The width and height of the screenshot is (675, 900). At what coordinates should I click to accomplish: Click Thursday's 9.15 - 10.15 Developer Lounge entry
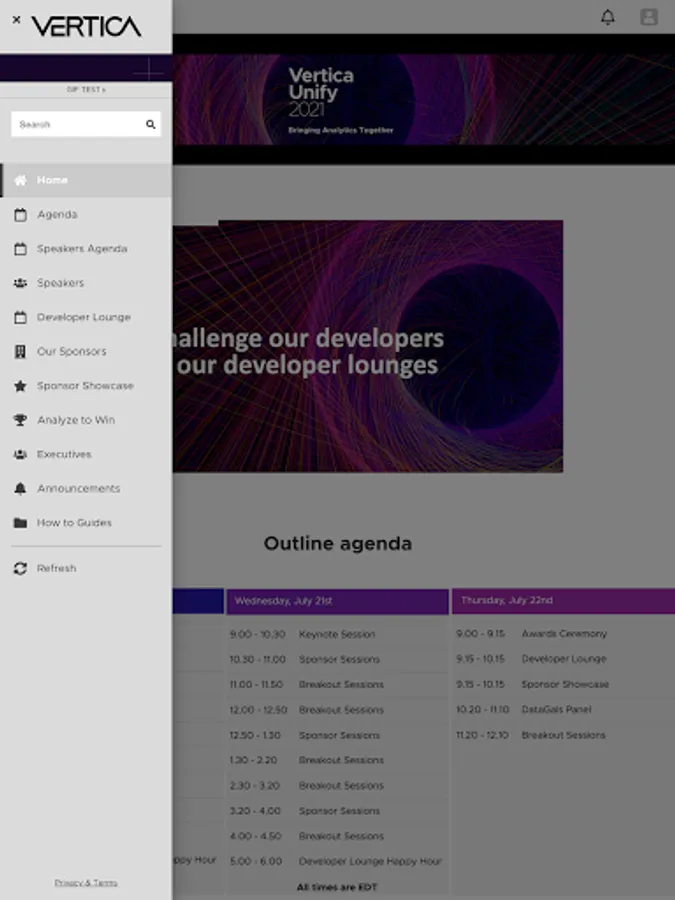(563, 659)
